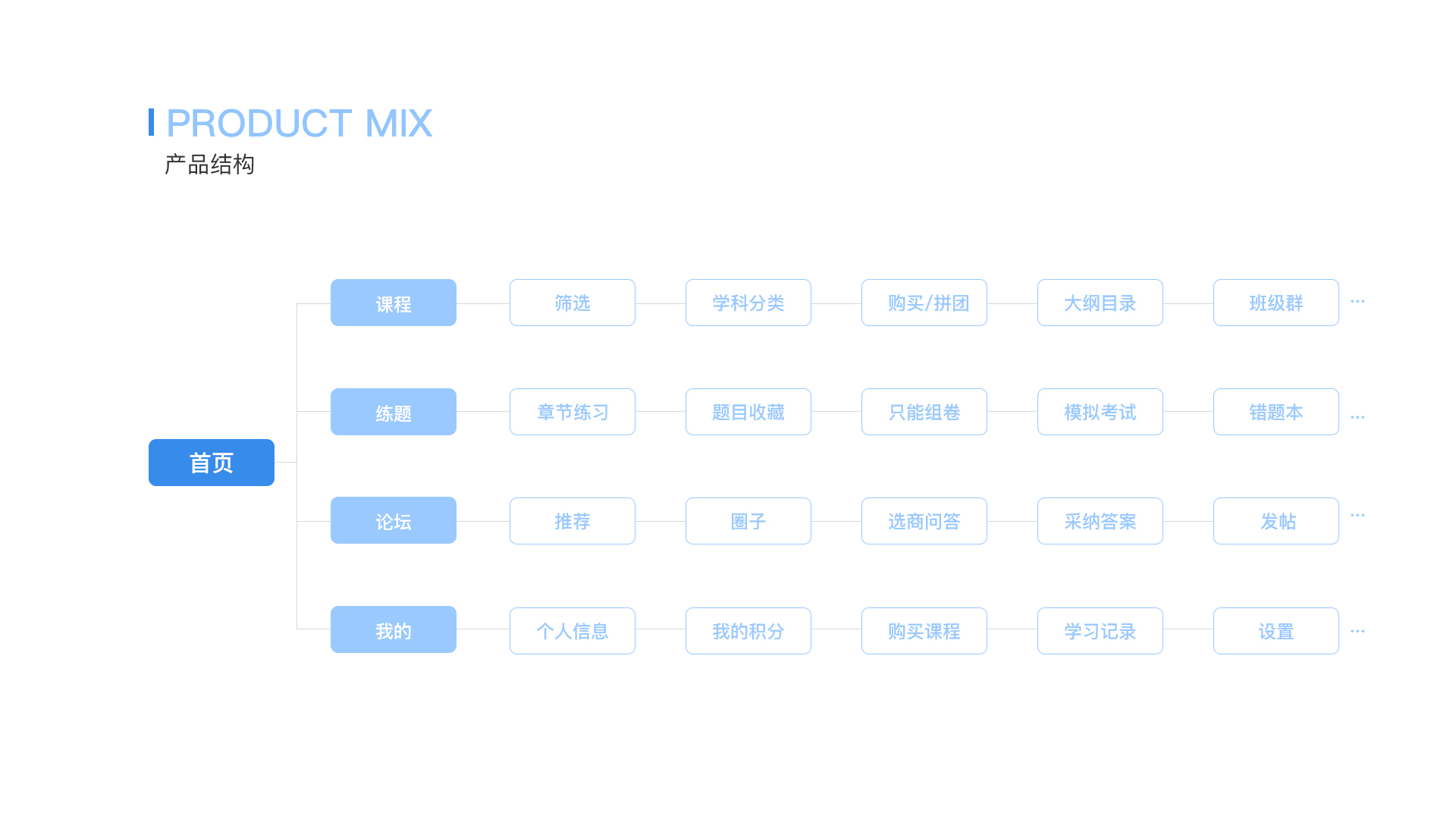Viewport: 1456px width, 819px height.
Task: Expand the ellipsis after 错题本
Action: point(1357,417)
